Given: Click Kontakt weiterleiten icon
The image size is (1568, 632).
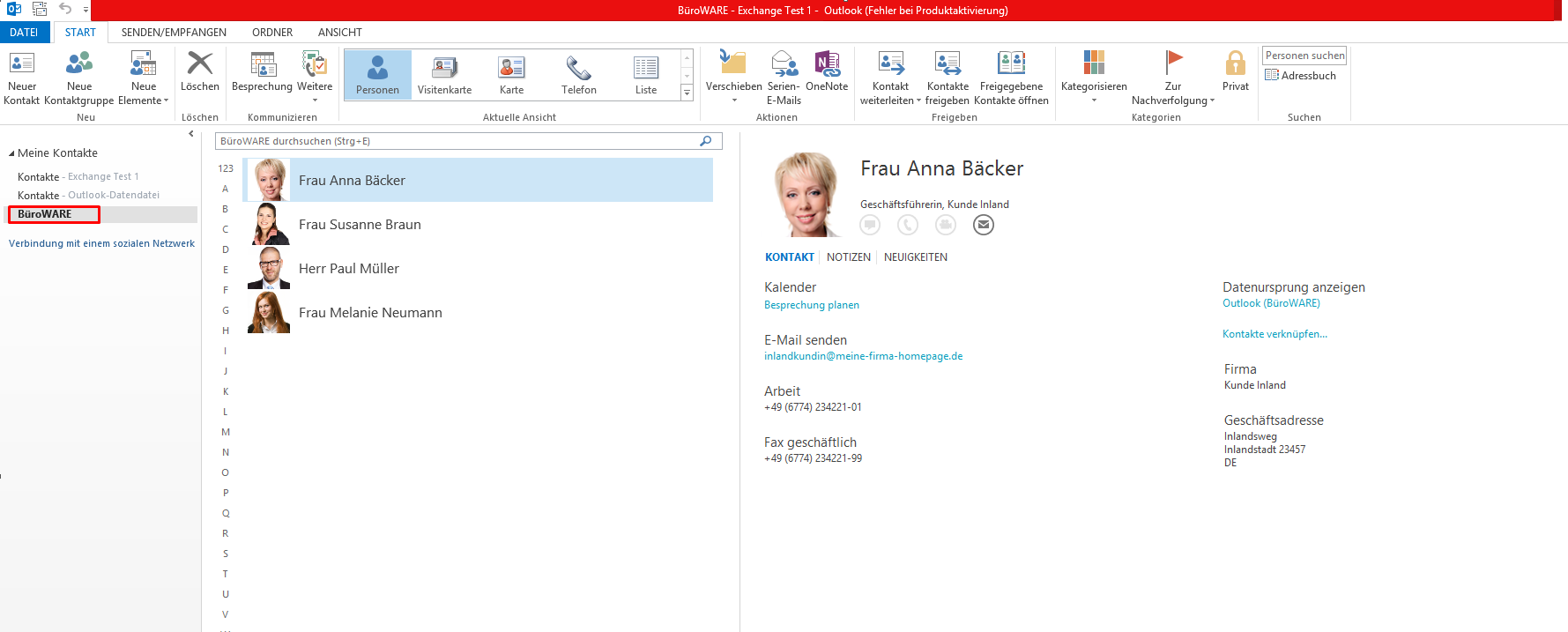Looking at the screenshot, I should 890,64.
